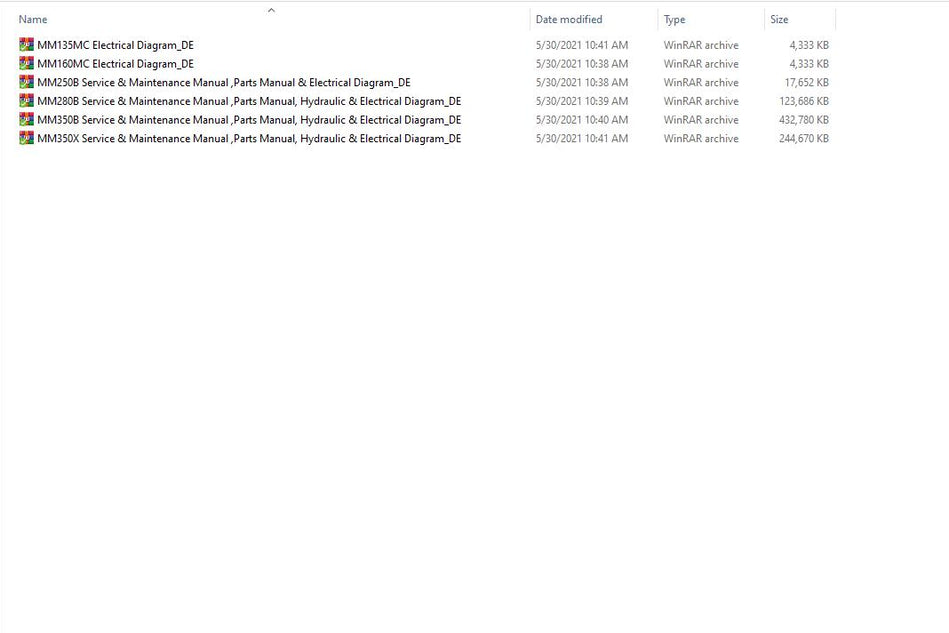
Task: Click the sort direction chevron above Name
Action: click(x=271, y=10)
